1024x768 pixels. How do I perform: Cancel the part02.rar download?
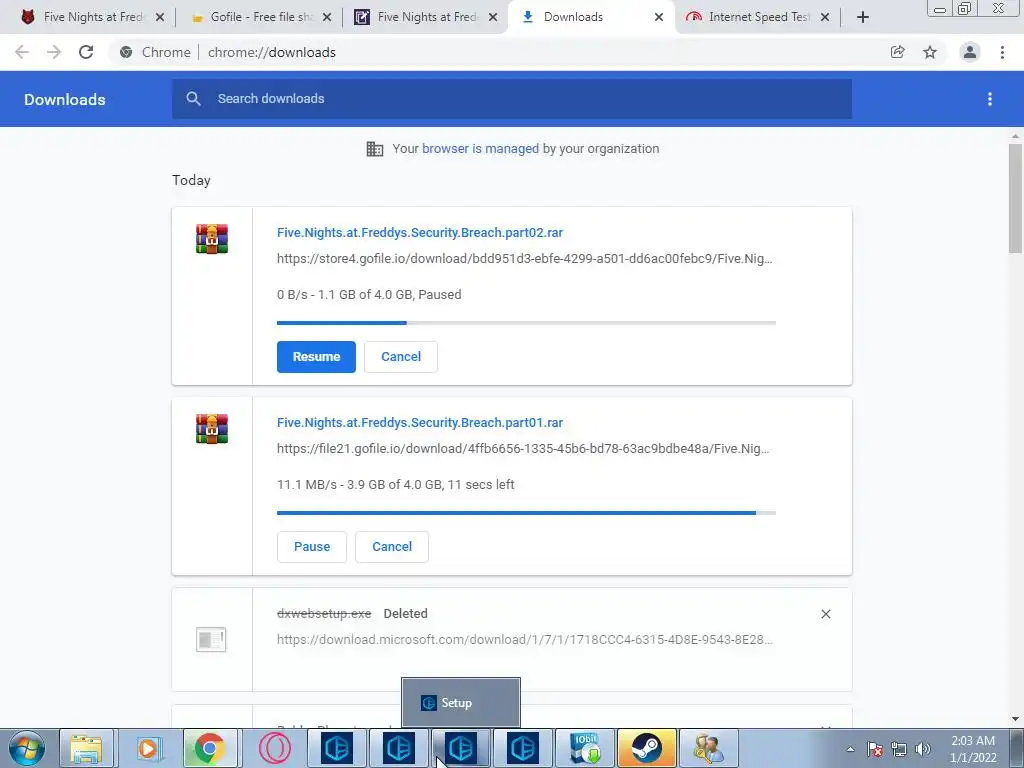click(401, 357)
